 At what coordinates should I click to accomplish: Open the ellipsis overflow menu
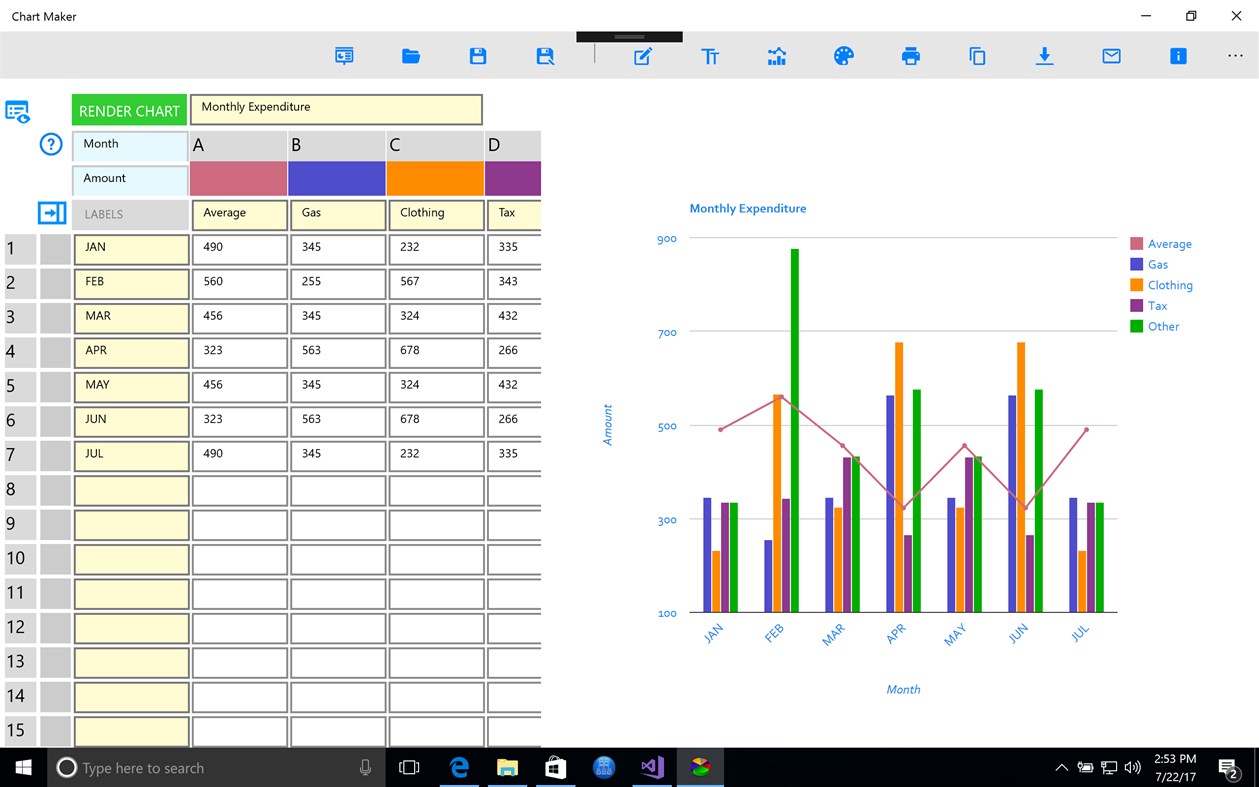click(x=1234, y=56)
